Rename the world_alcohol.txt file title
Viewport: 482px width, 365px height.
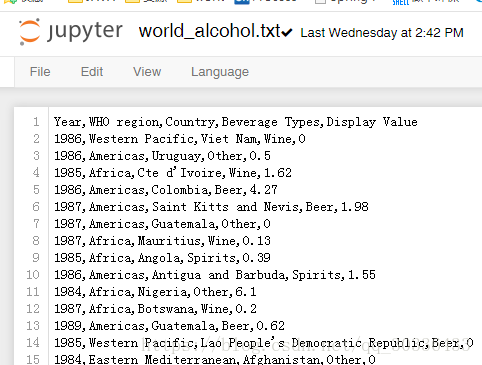[210, 31]
